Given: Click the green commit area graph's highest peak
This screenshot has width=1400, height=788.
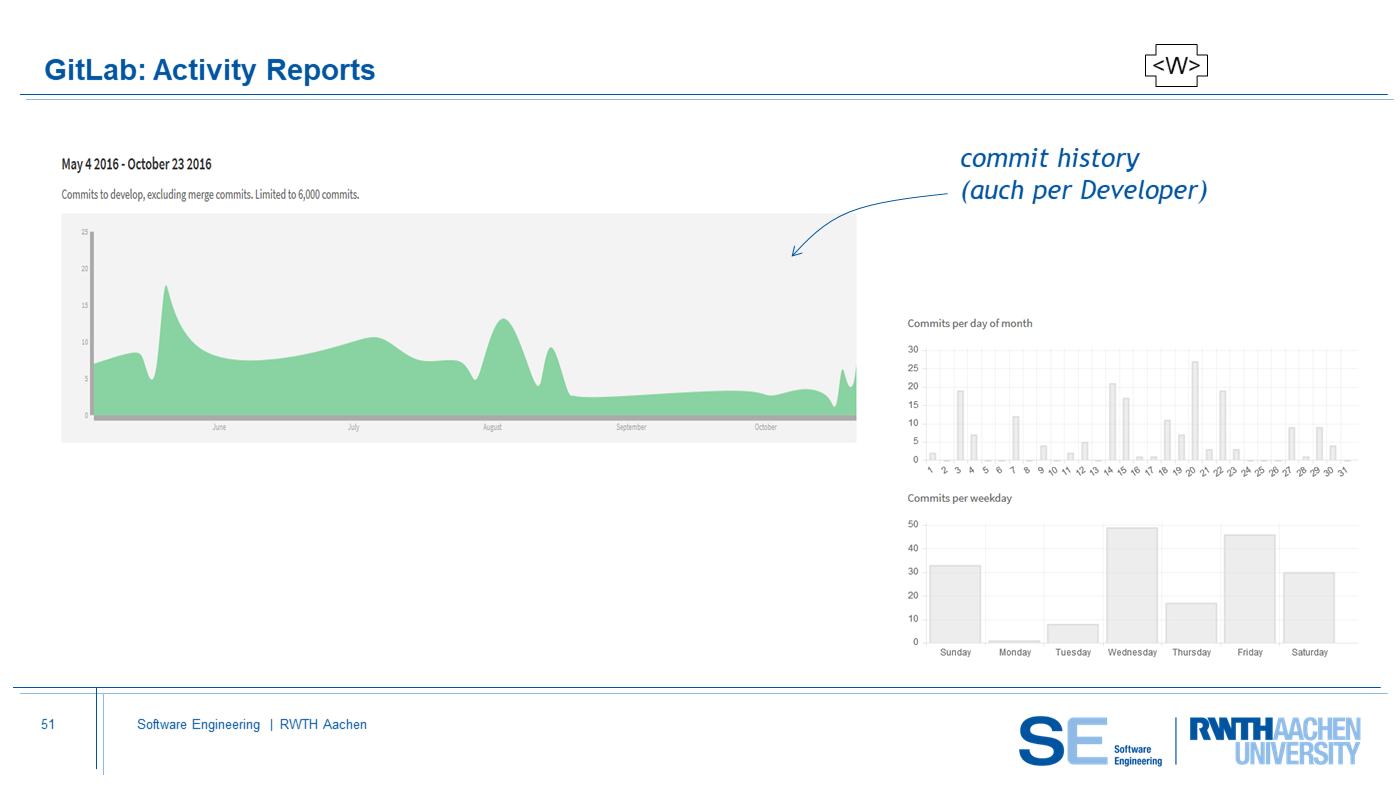Looking at the screenshot, I should point(166,300).
